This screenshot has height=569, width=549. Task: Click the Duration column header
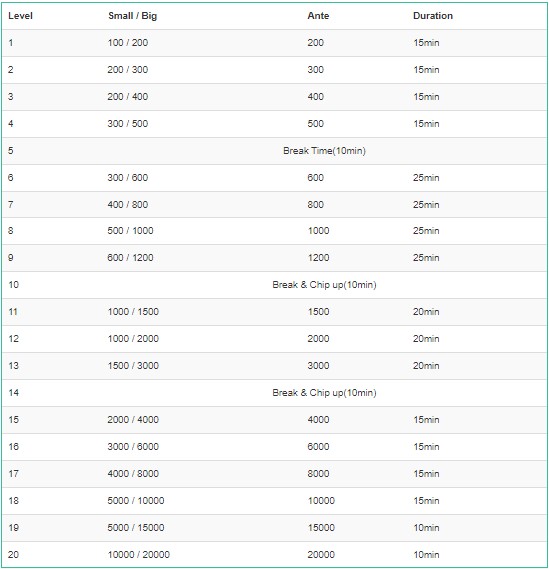[433, 16]
